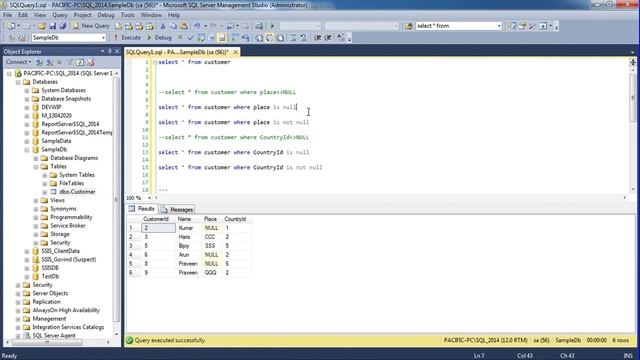Click the Results to Text icon
This screenshot has height=360, width=640.
coord(259,38)
